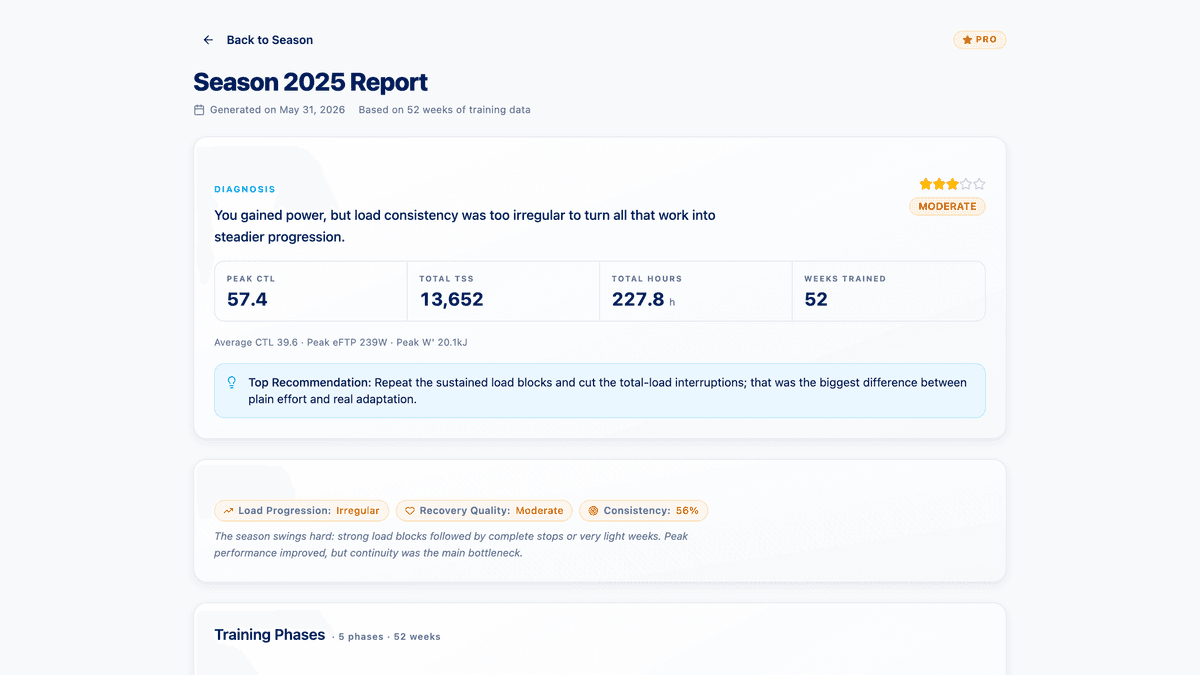Click 'Average CTL 39.6' summary line
The height and width of the screenshot is (675, 1200).
tap(341, 342)
